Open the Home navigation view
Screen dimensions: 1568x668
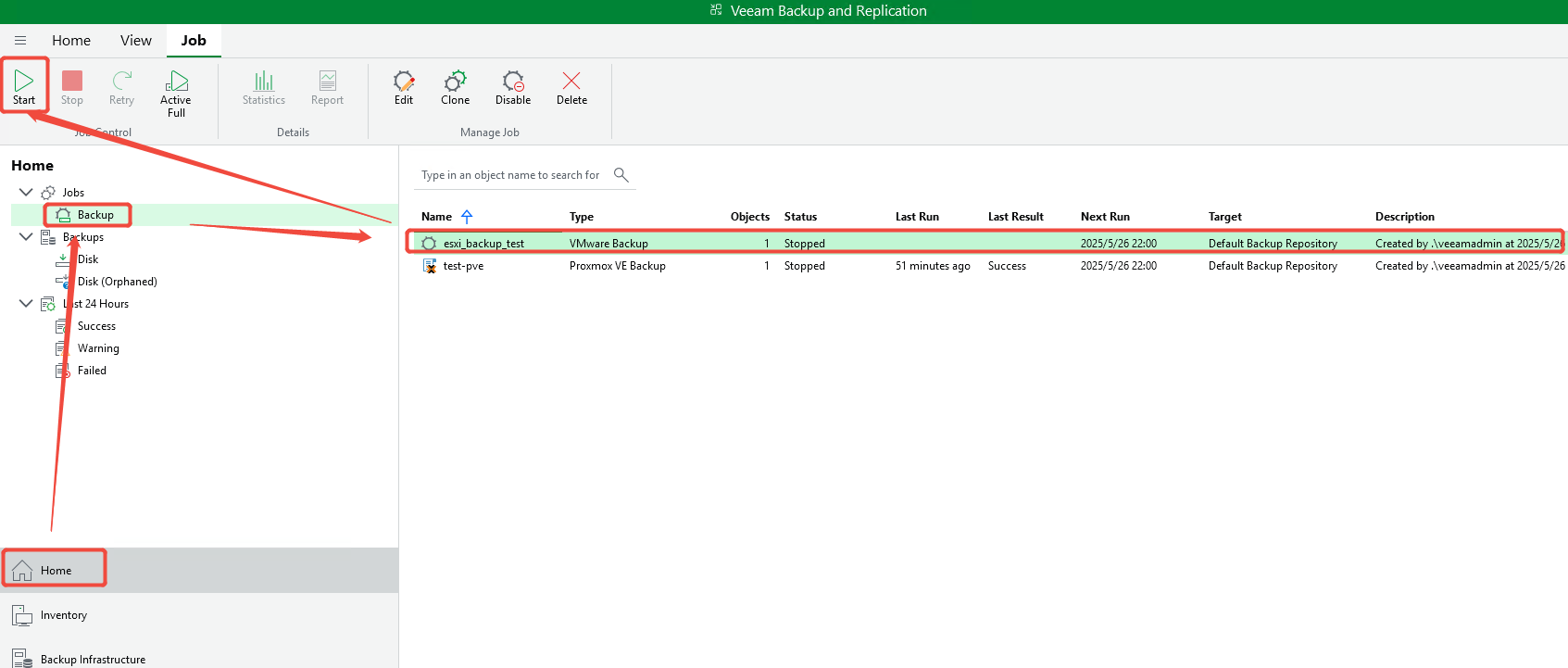pyautogui.click(x=199, y=570)
